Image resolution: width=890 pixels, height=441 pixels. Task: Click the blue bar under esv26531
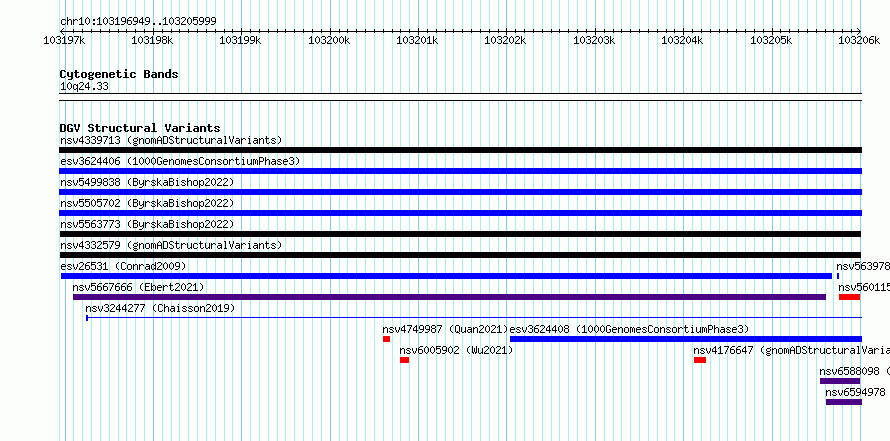tap(446, 276)
